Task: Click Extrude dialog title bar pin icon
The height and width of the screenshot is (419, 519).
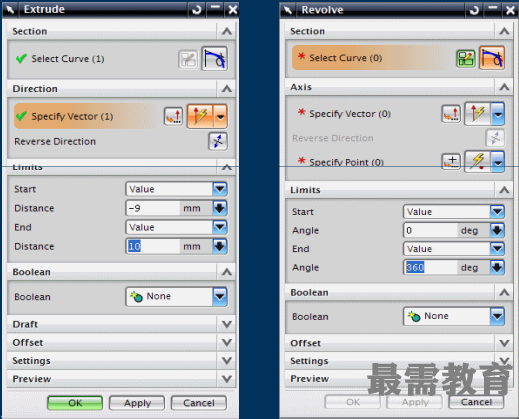Action: point(10,9)
